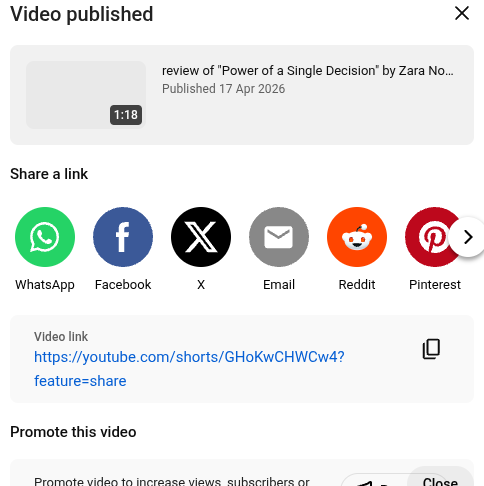Send the video link by Email icon
The width and height of the screenshot is (484, 486).
pyautogui.click(x=279, y=237)
